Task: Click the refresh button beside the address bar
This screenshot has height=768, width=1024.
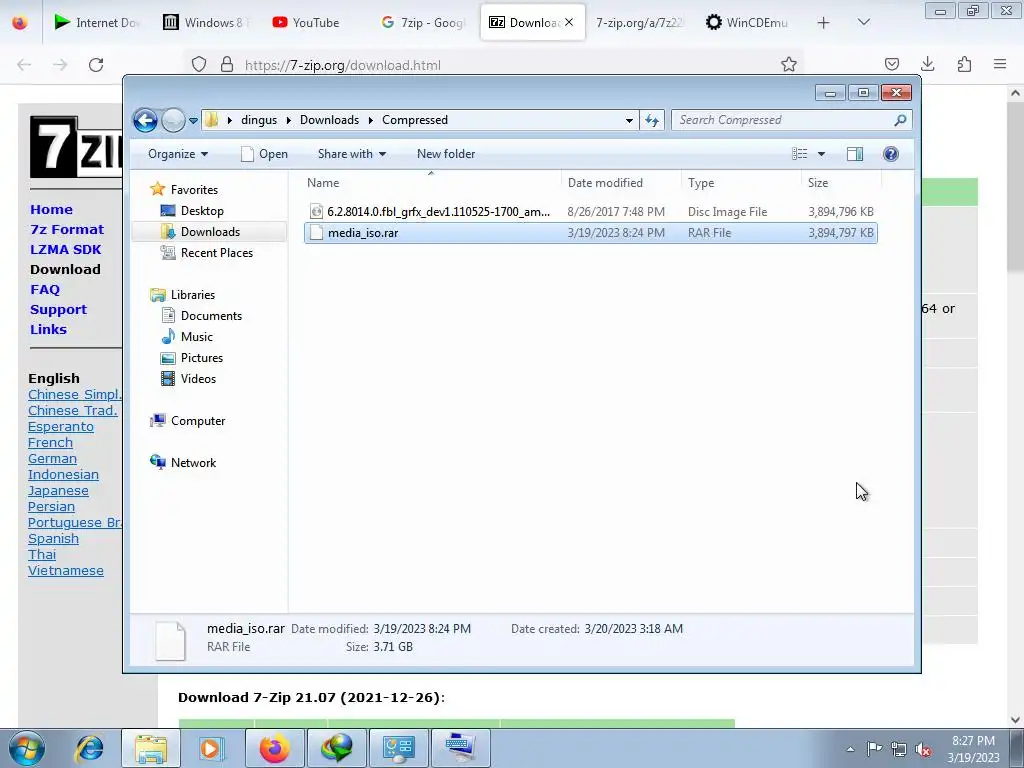Action: [x=652, y=120]
